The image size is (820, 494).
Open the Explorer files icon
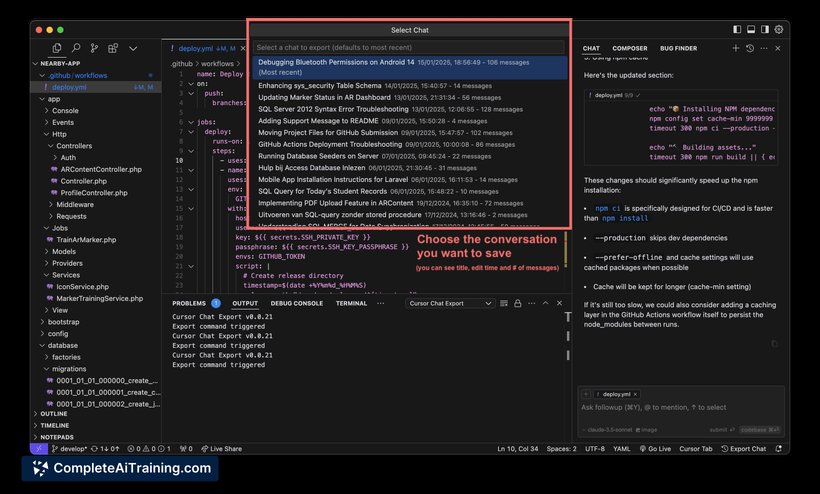tap(56, 48)
